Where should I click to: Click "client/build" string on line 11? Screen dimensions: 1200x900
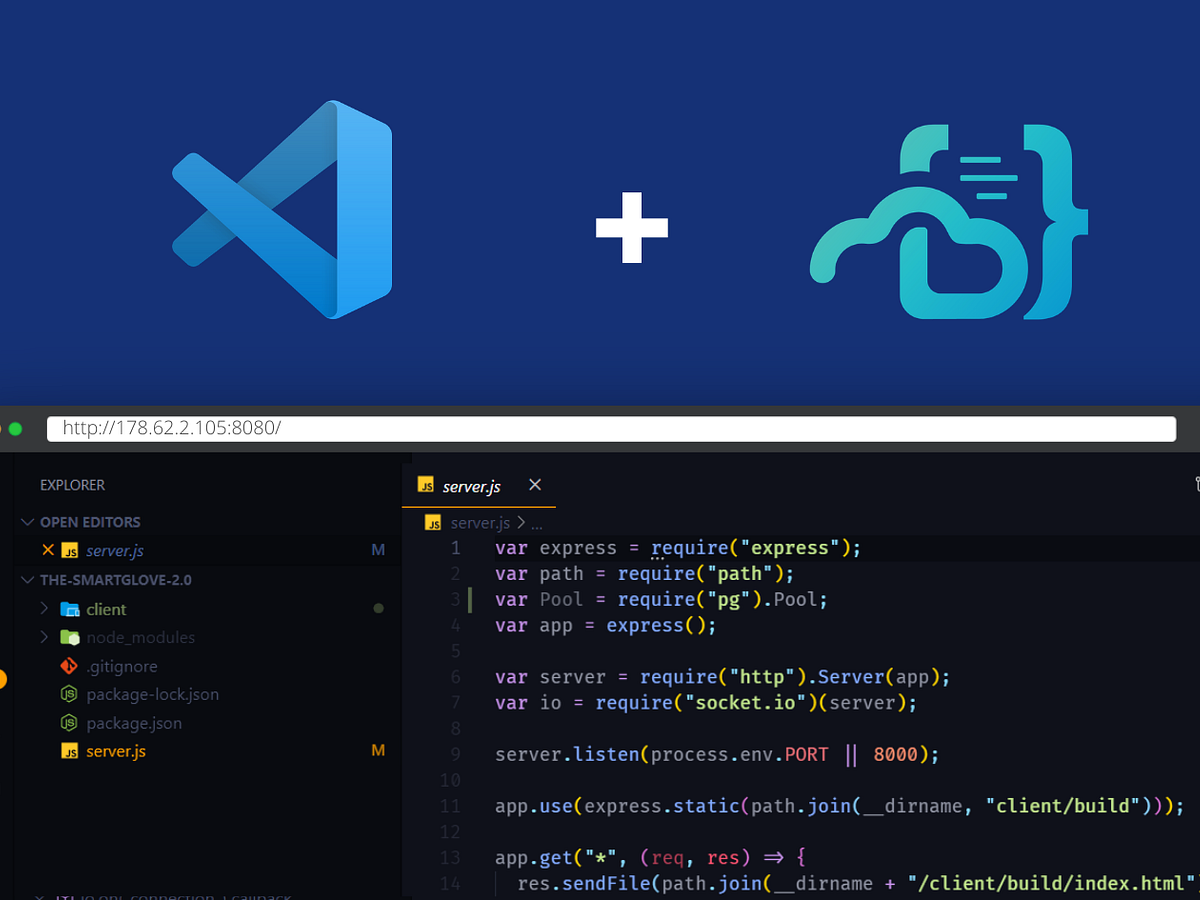pyautogui.click(x=1062, y=806)
